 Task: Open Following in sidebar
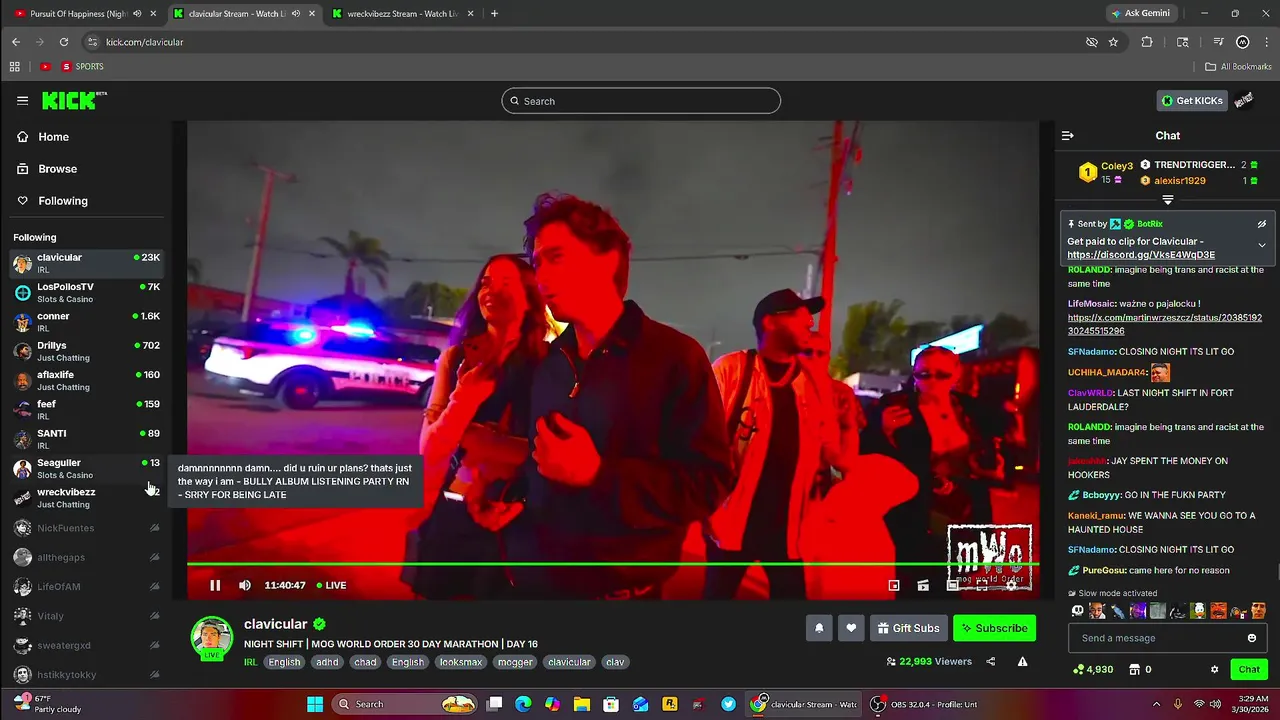(85, 201)
